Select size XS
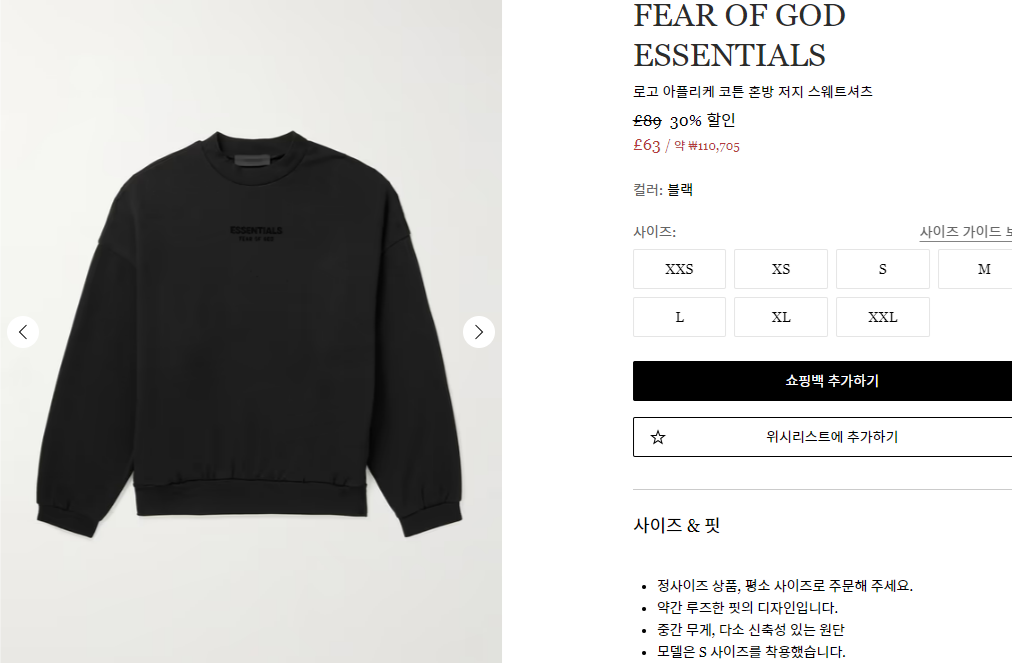Viewport: 1012px width, 663px height. point(781,269)
